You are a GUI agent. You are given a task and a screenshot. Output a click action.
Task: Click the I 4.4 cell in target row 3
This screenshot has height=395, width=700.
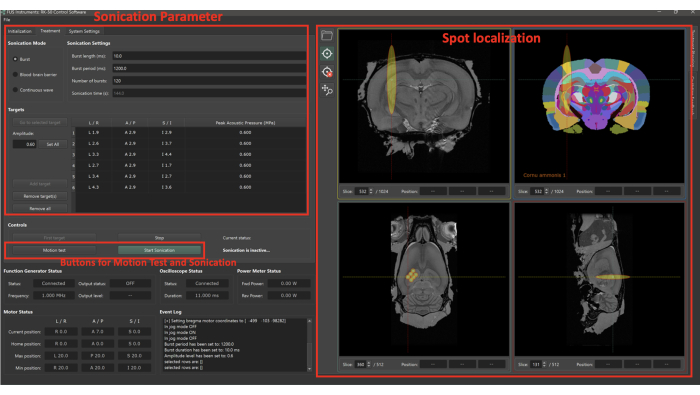tap(166, 154)
